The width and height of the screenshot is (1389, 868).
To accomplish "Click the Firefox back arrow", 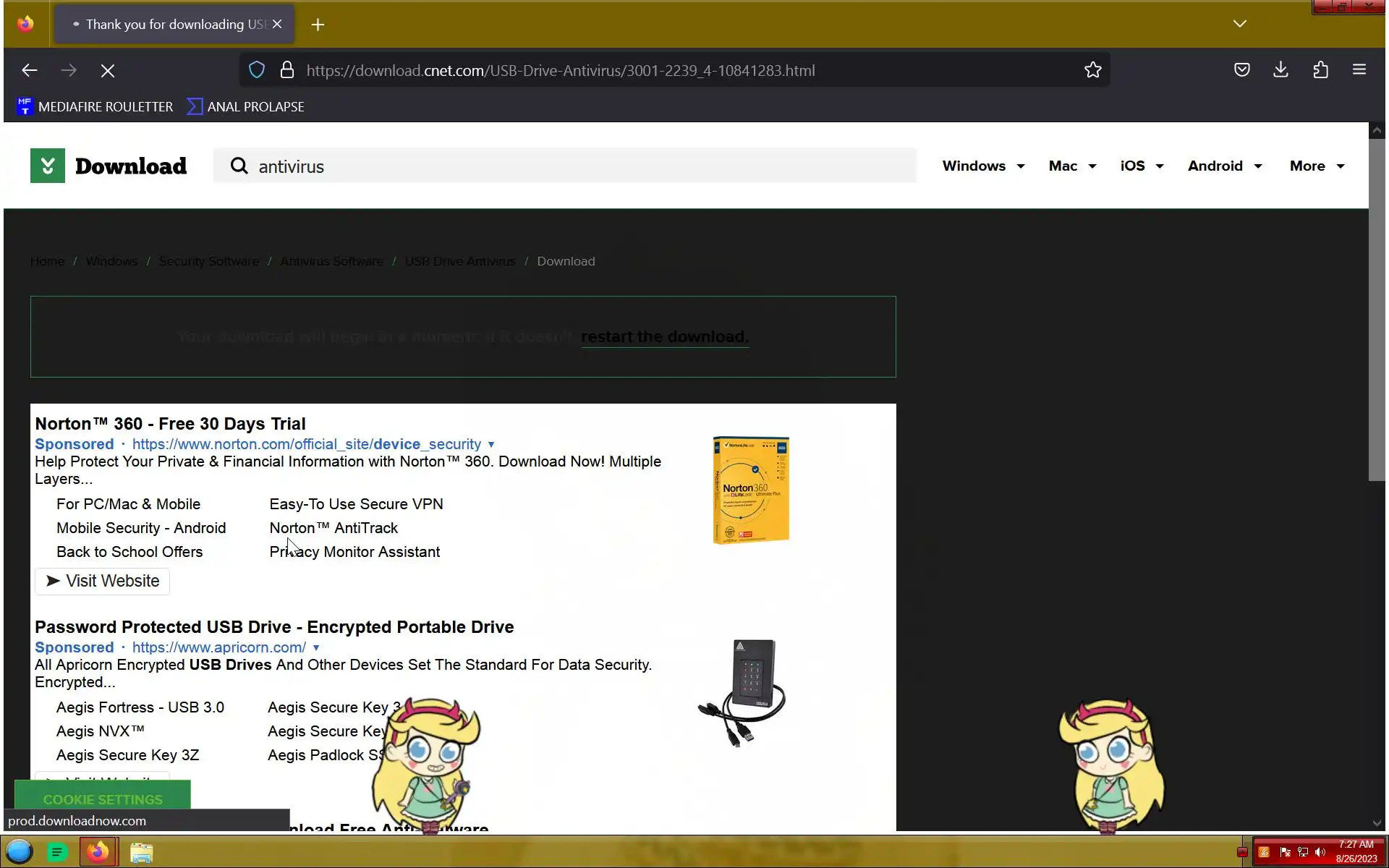I will [30, 70].
